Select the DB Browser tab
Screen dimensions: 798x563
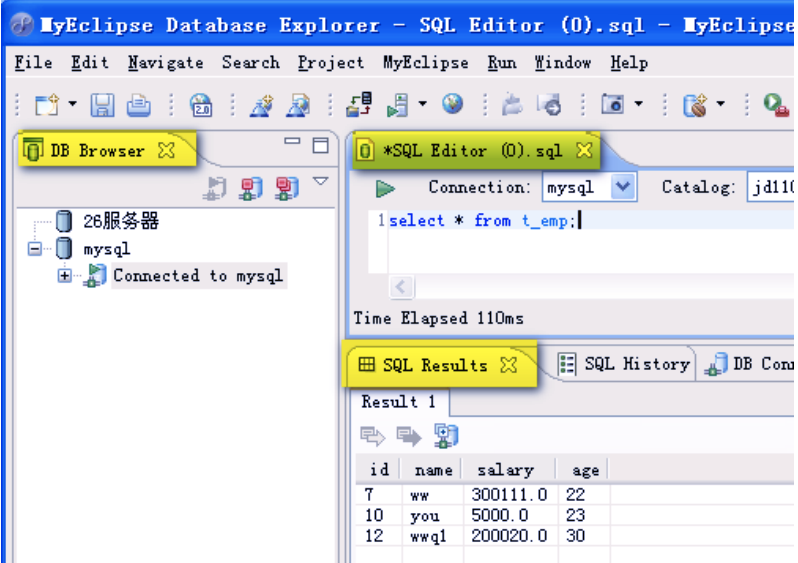point(97,151)
